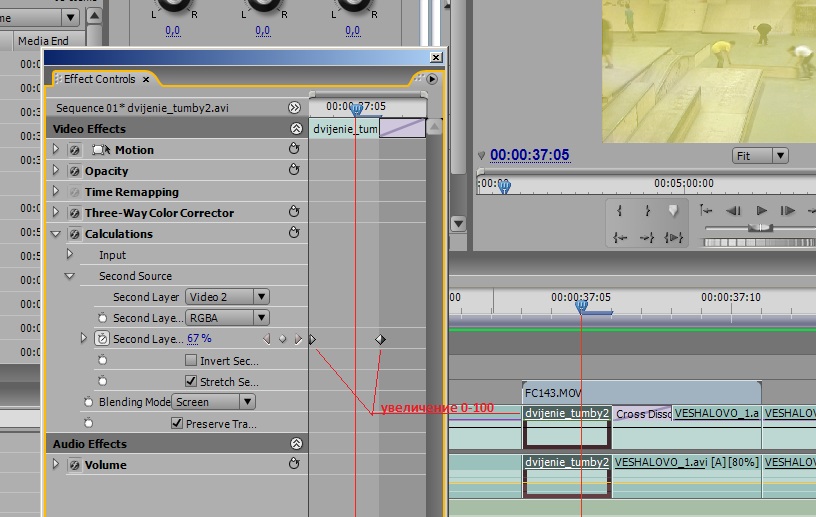Screen dimensions: 816x517
Task: Reset the Three-Way Color Corrector effect
Action: 294,212
